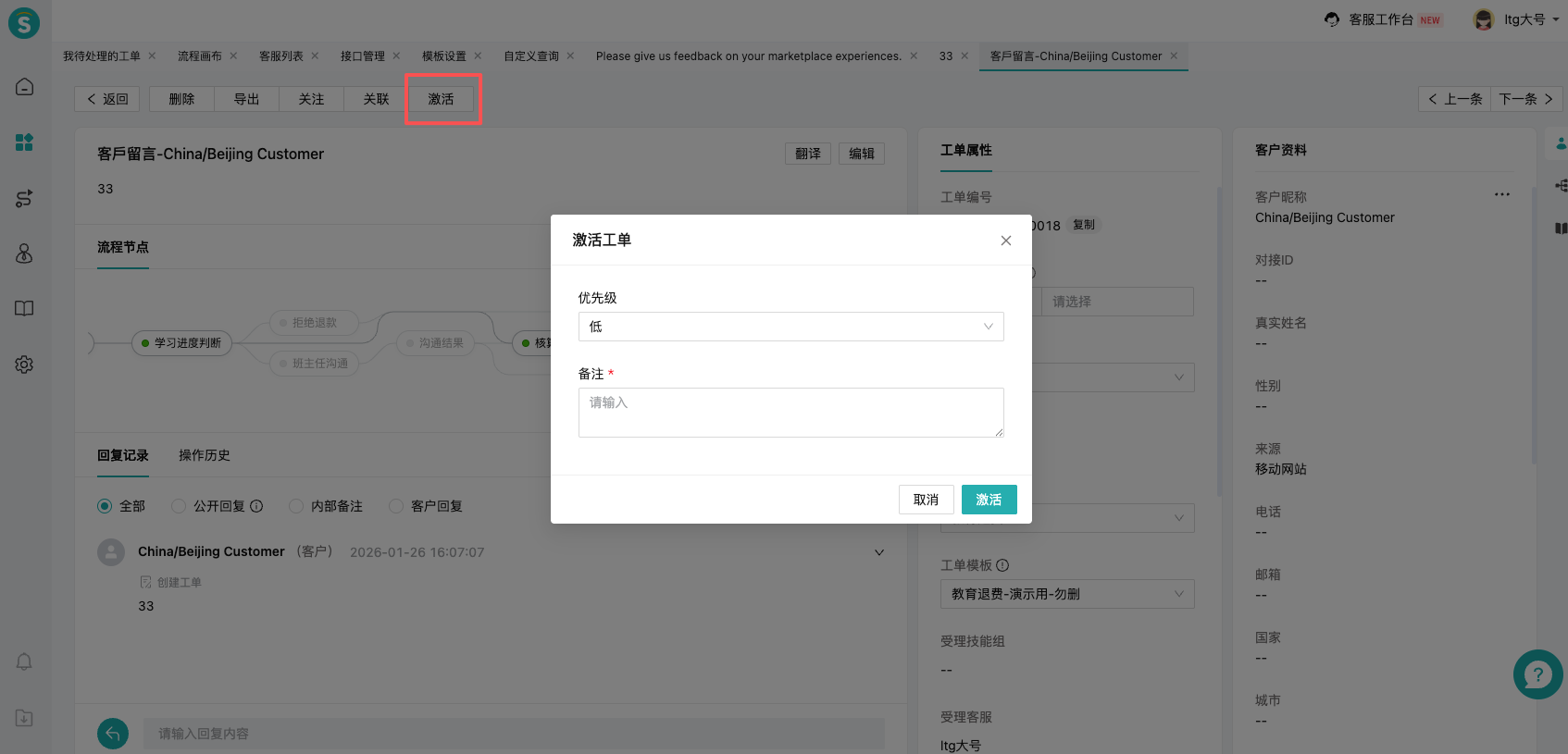Click the notification bell icon
This screenshot has width=1568, height=754.
pyautogui.click(x=24, y=662)
